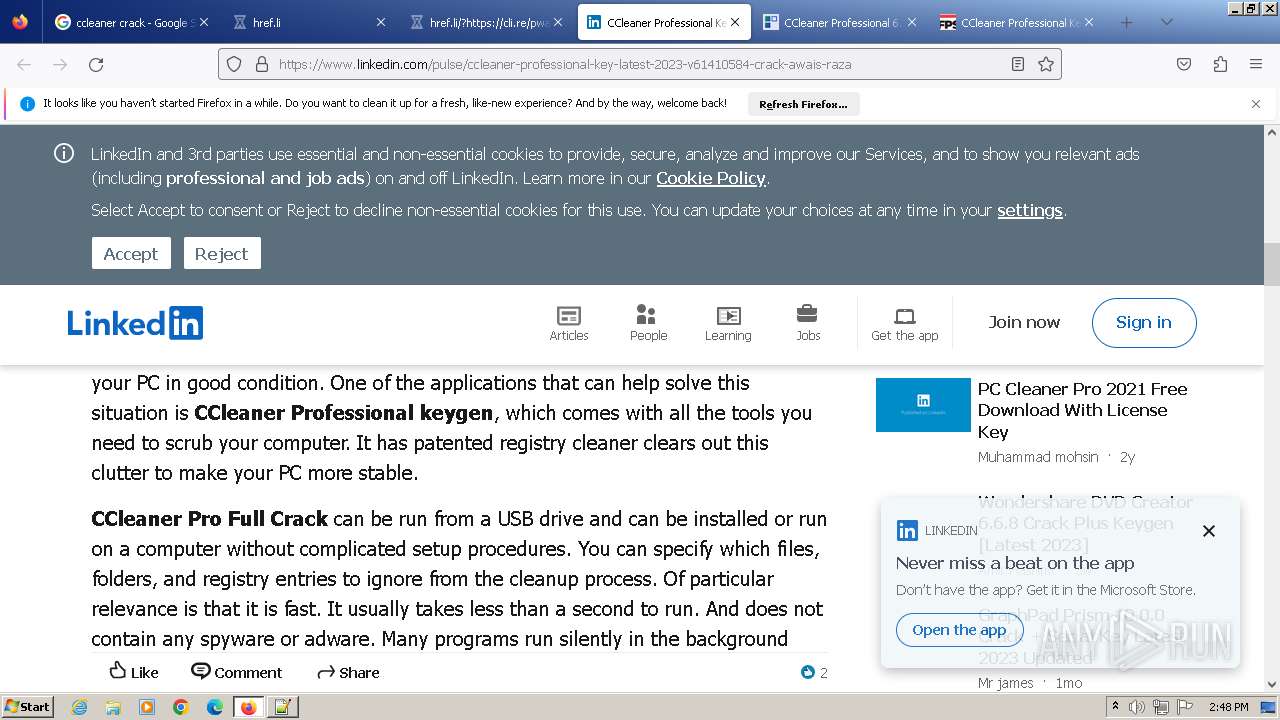
Task: Open the Save to Pocket icon
Action: tap(1184, 64)
